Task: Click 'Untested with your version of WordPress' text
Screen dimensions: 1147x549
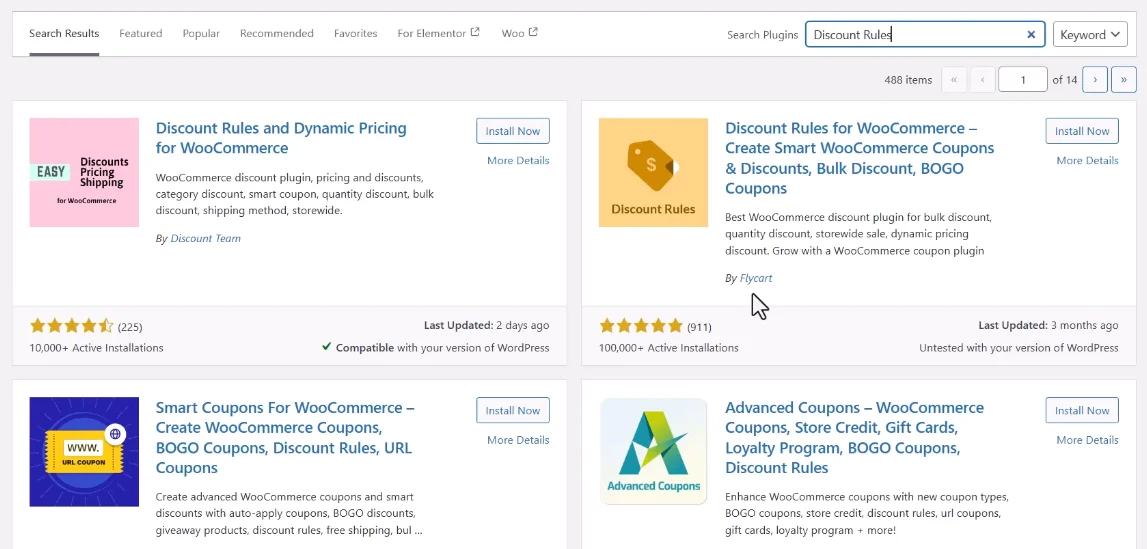Action: coord(1019,348)
